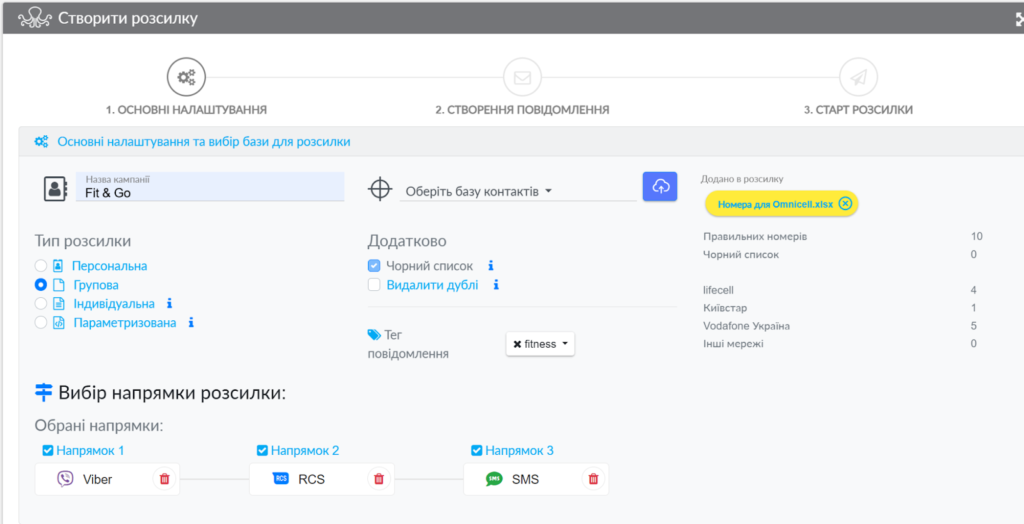1024x524 pixels.
Task: Enable Видалити дублі checkbox
Action: [x=374, y=285]
